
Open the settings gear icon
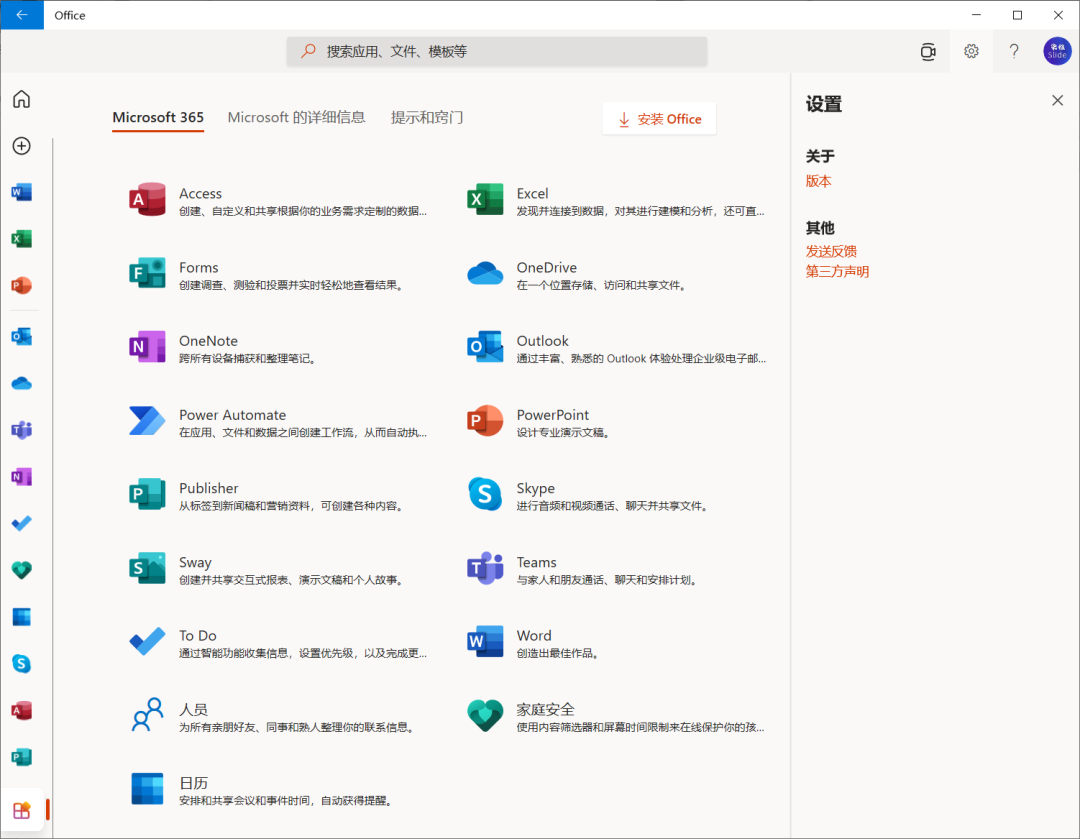pos(971,51)
